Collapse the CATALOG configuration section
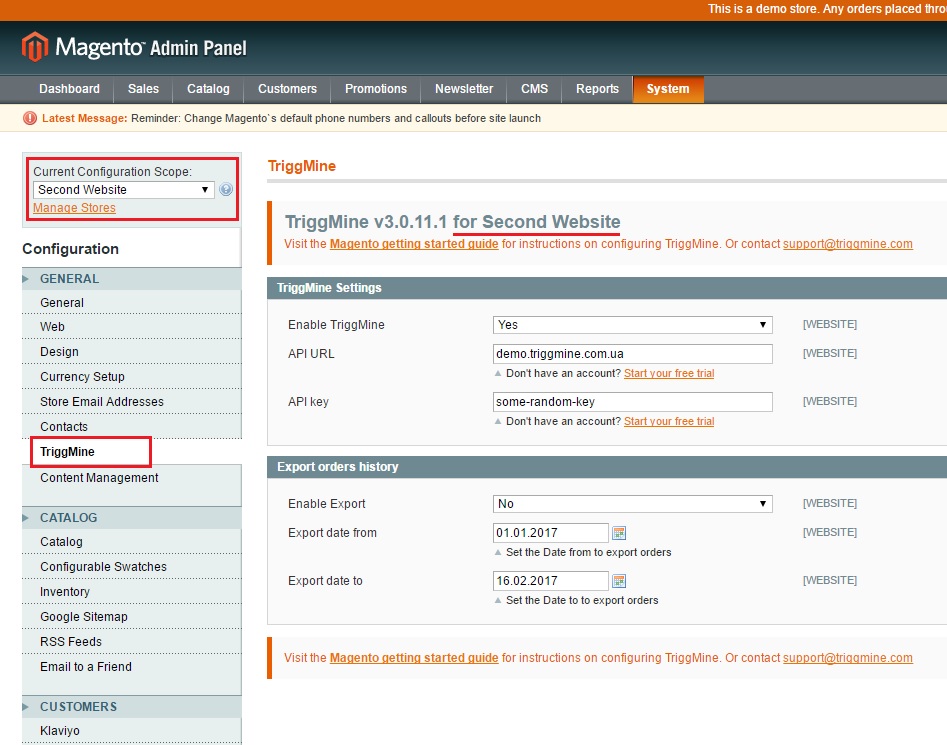The image size is (947, 745). click(132, 518)
